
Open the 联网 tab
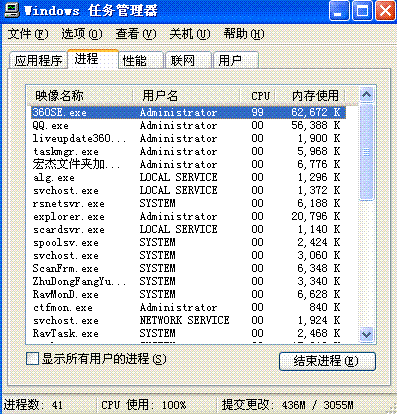(189, 60)
